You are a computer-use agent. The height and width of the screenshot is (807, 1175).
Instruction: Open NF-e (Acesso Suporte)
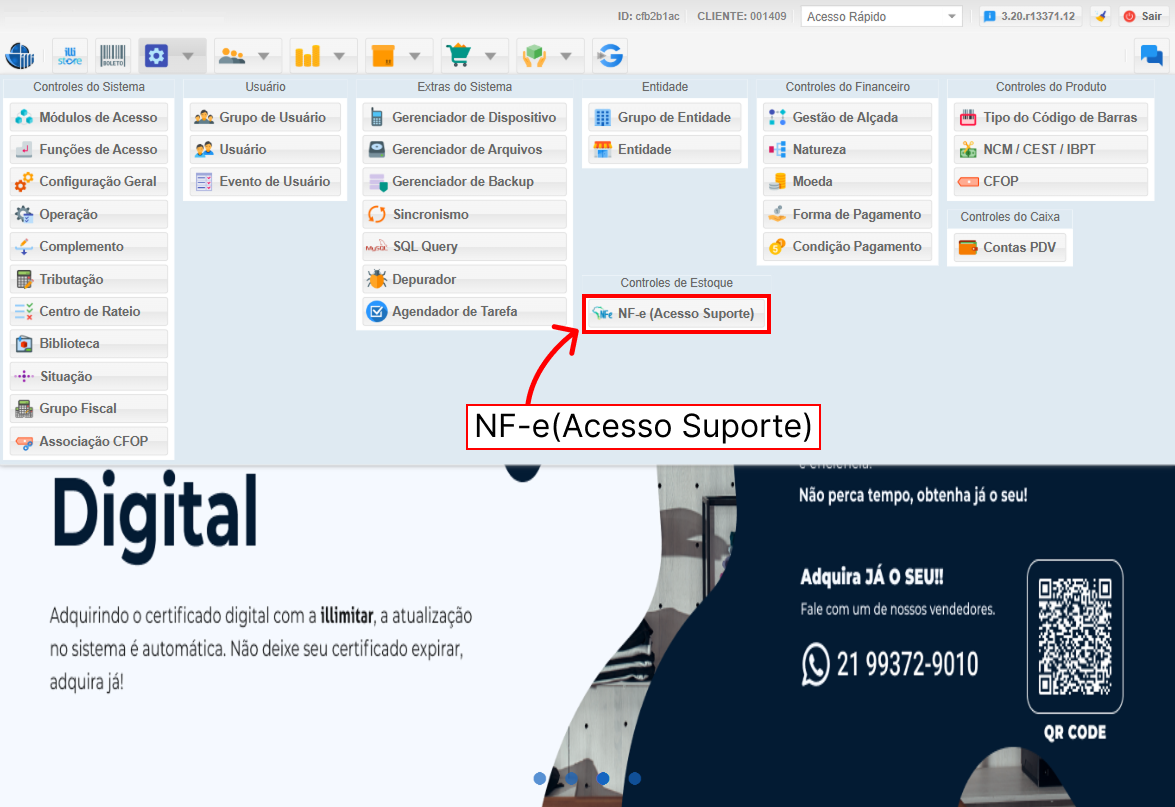coord(676,314)
